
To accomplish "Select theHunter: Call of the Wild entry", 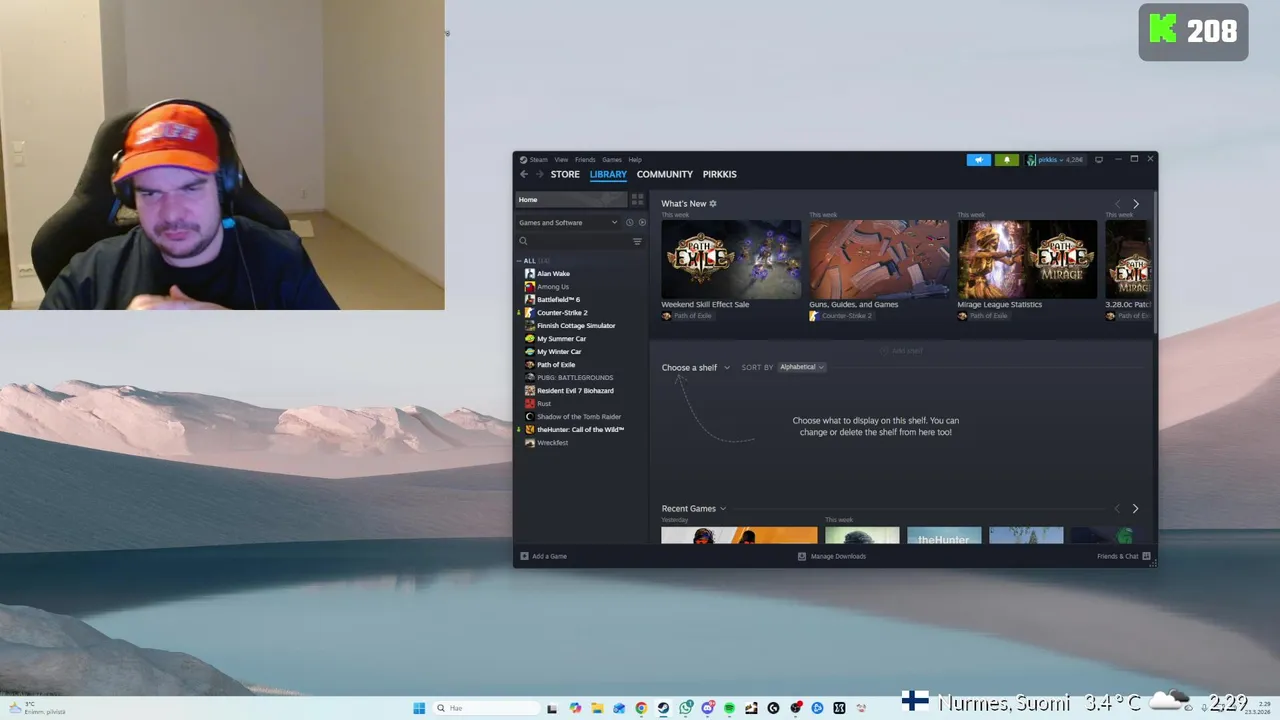I will point(580,429).
